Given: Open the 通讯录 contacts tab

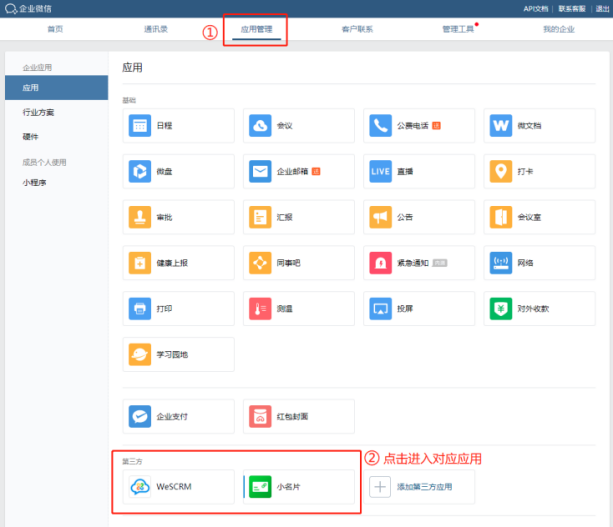Looking at the screenshot, I should (x=155, y=30).
